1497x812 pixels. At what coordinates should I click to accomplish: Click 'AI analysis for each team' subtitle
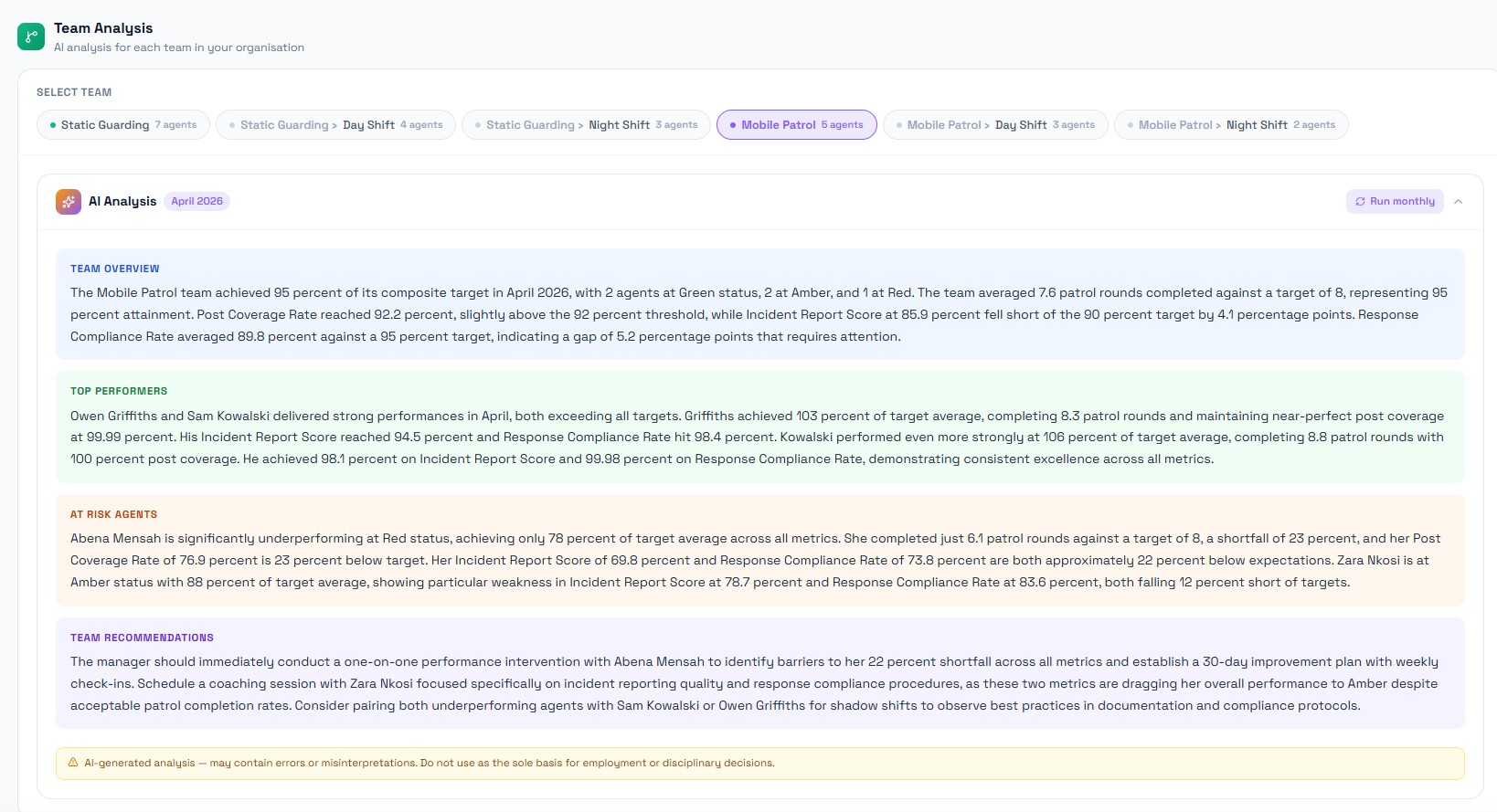pos(179,47)
